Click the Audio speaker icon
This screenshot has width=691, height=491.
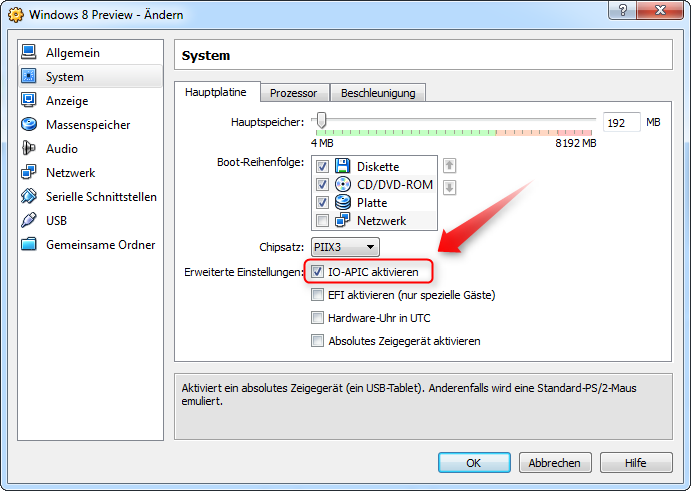pos(29,148)
